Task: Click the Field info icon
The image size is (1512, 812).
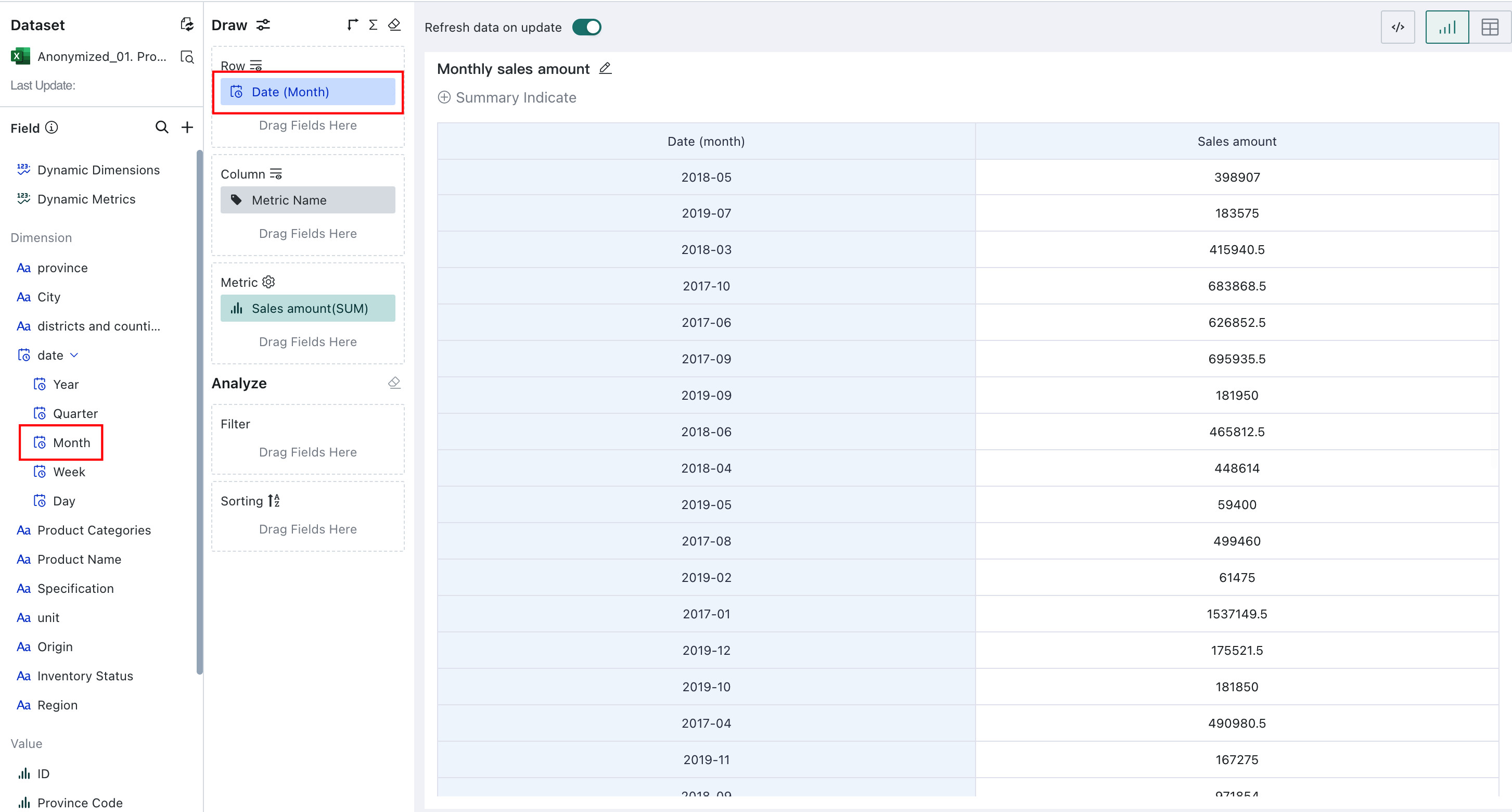Action: [x=52, y=128]
